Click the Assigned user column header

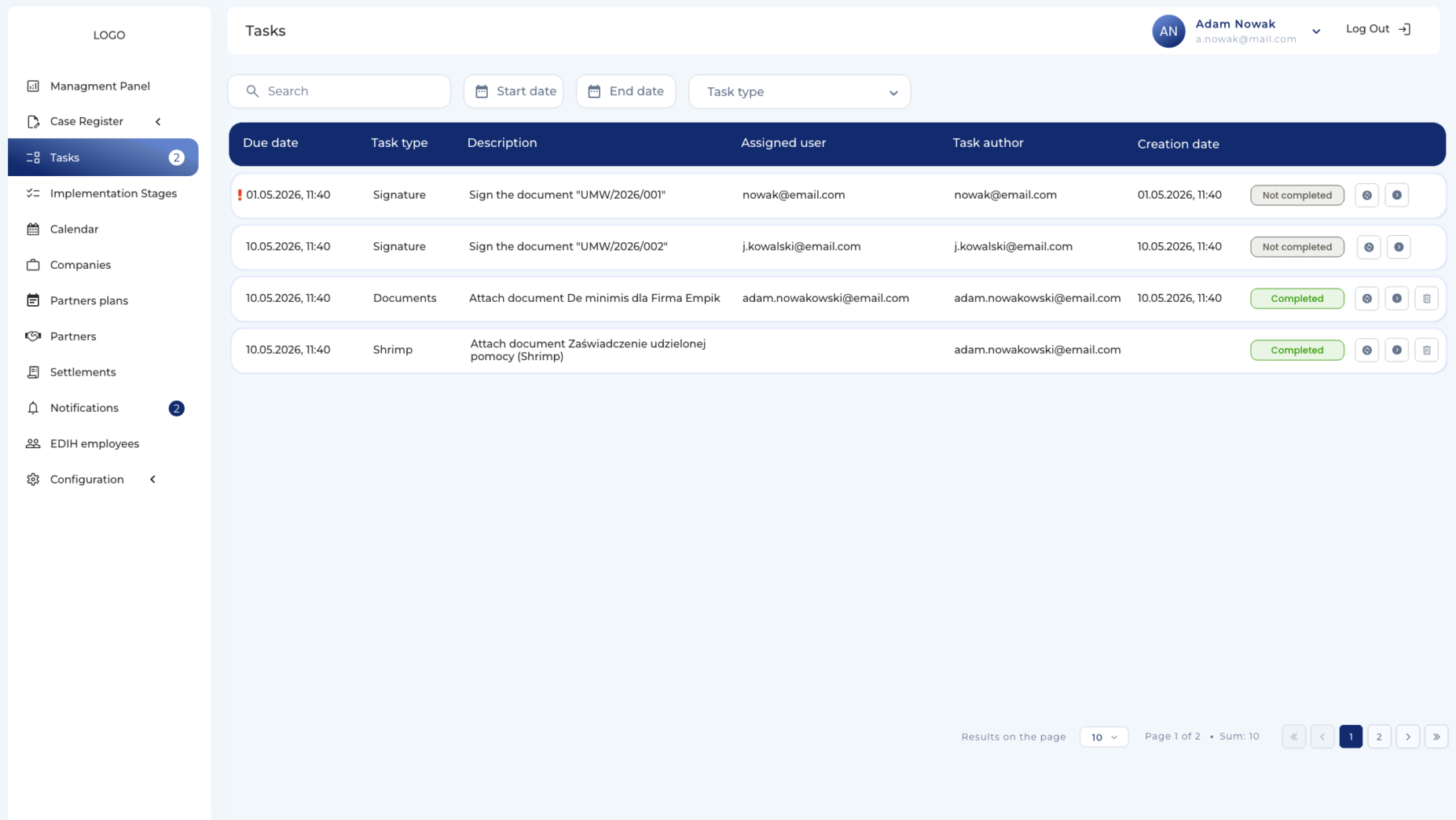[x=783, y=143]
